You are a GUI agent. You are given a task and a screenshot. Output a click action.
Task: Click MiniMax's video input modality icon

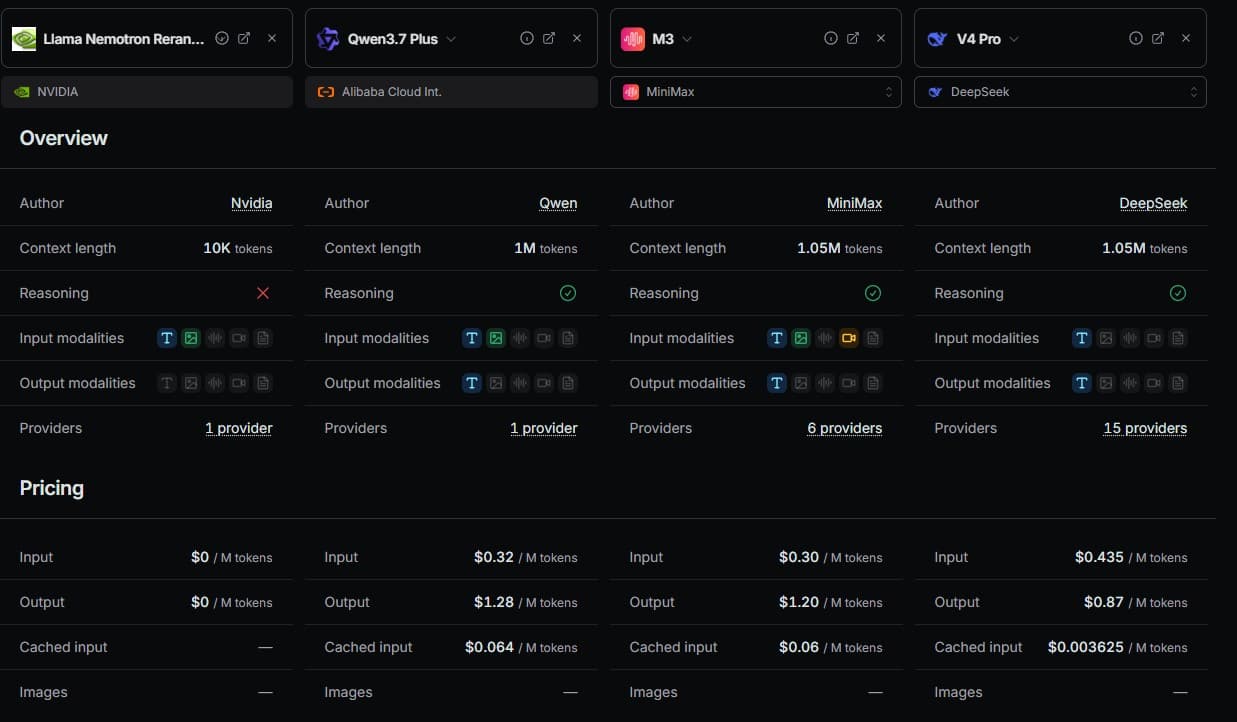click(849, 338)
